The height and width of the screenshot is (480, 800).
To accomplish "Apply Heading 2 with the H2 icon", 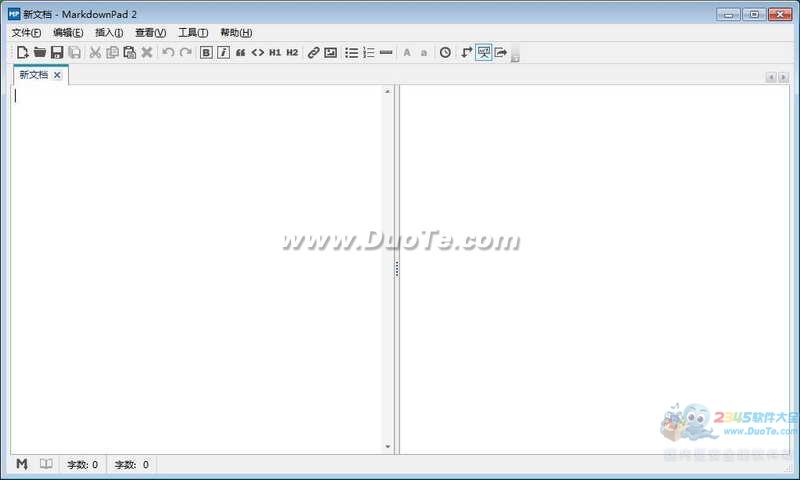I will point(292,52).
